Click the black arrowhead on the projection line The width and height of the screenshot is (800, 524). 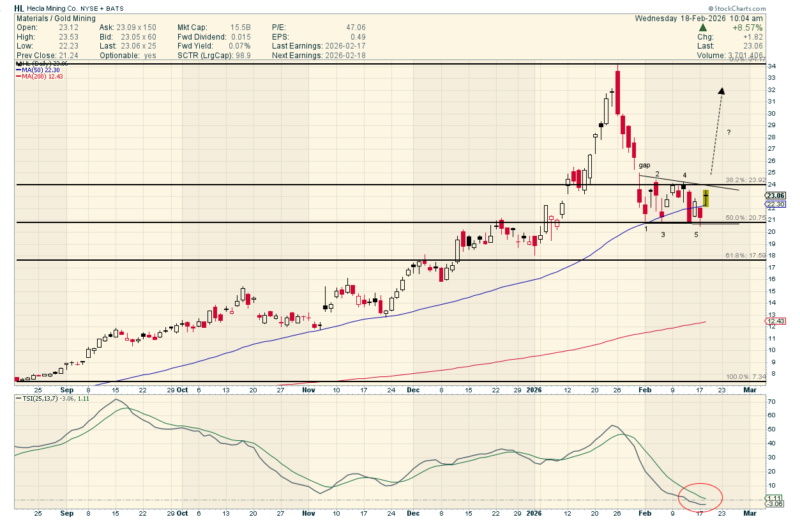[721, 91]
